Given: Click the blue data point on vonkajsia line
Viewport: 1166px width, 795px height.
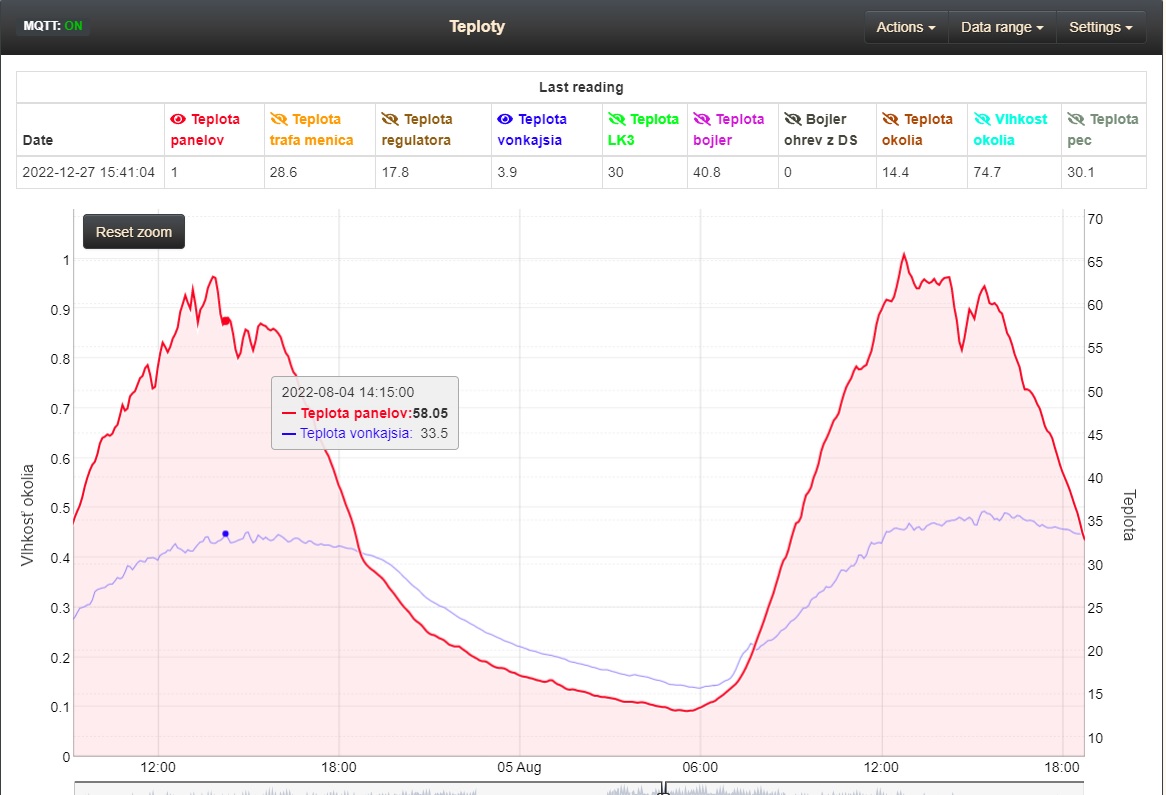Looking at the screenshot, I should [225, 534].
